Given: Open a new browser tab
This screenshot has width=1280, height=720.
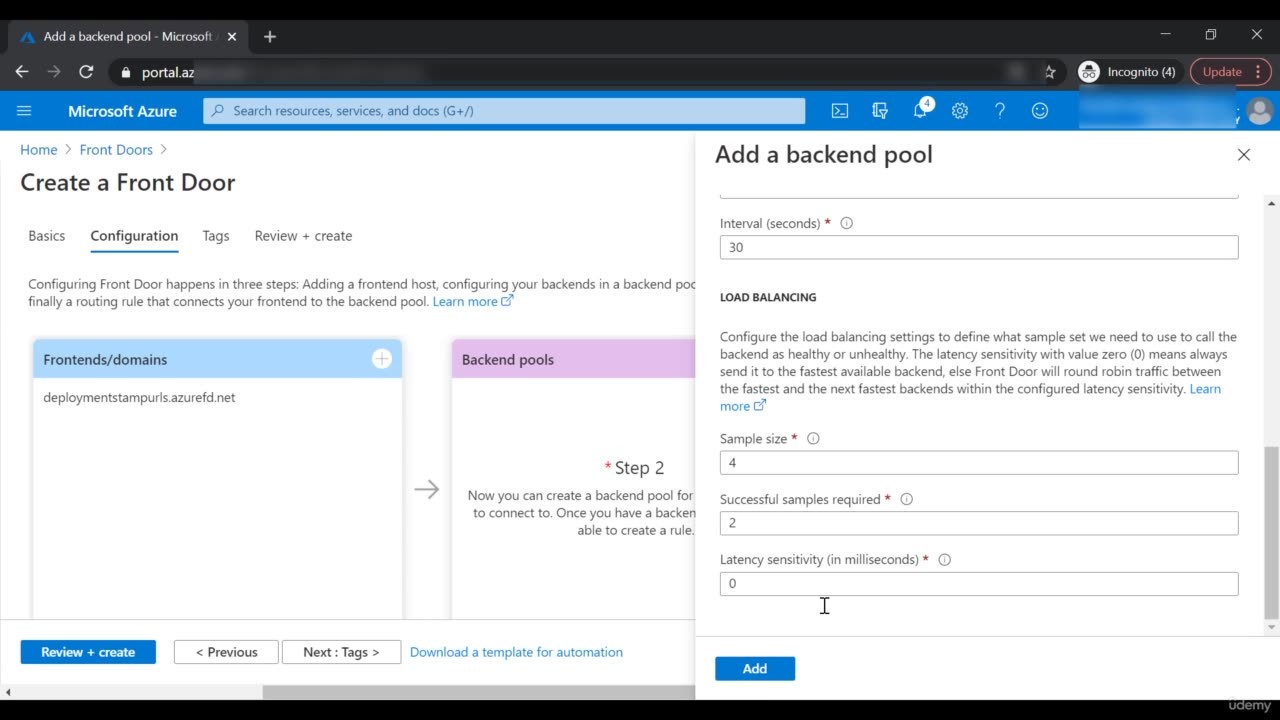Looking at the screenshot, I should click(270, 37).
